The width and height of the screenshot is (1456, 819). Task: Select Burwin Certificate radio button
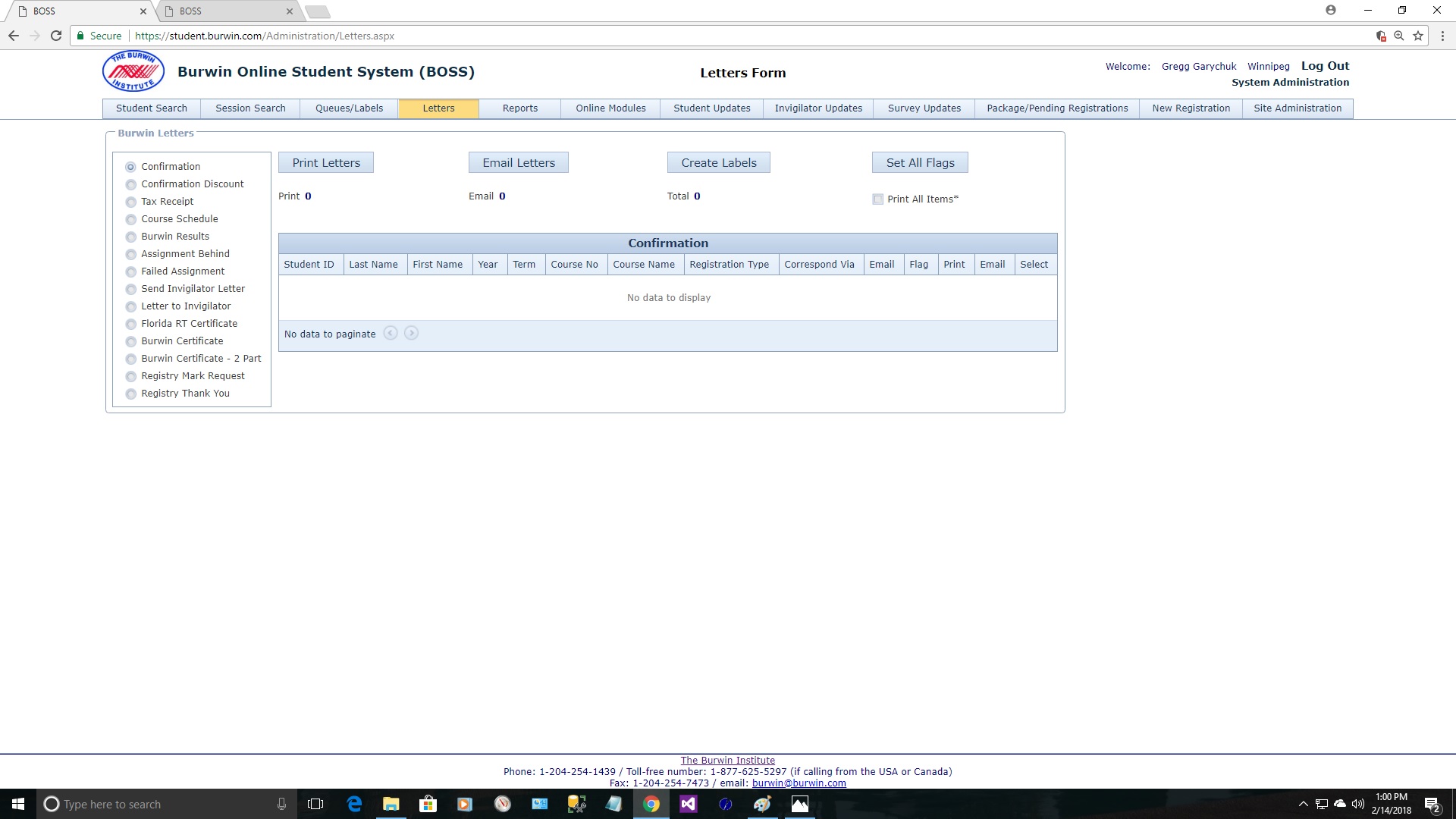[x=130, y=341]
